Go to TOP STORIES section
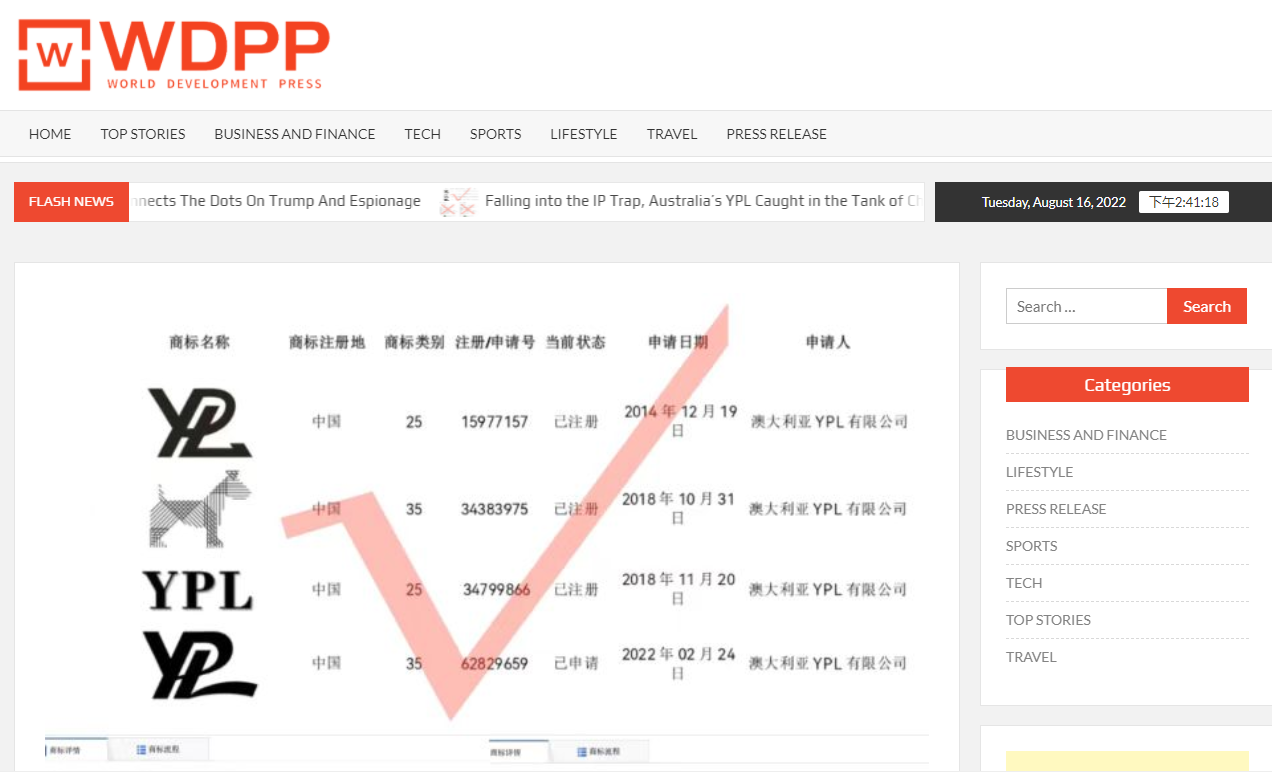 (143, 134)
